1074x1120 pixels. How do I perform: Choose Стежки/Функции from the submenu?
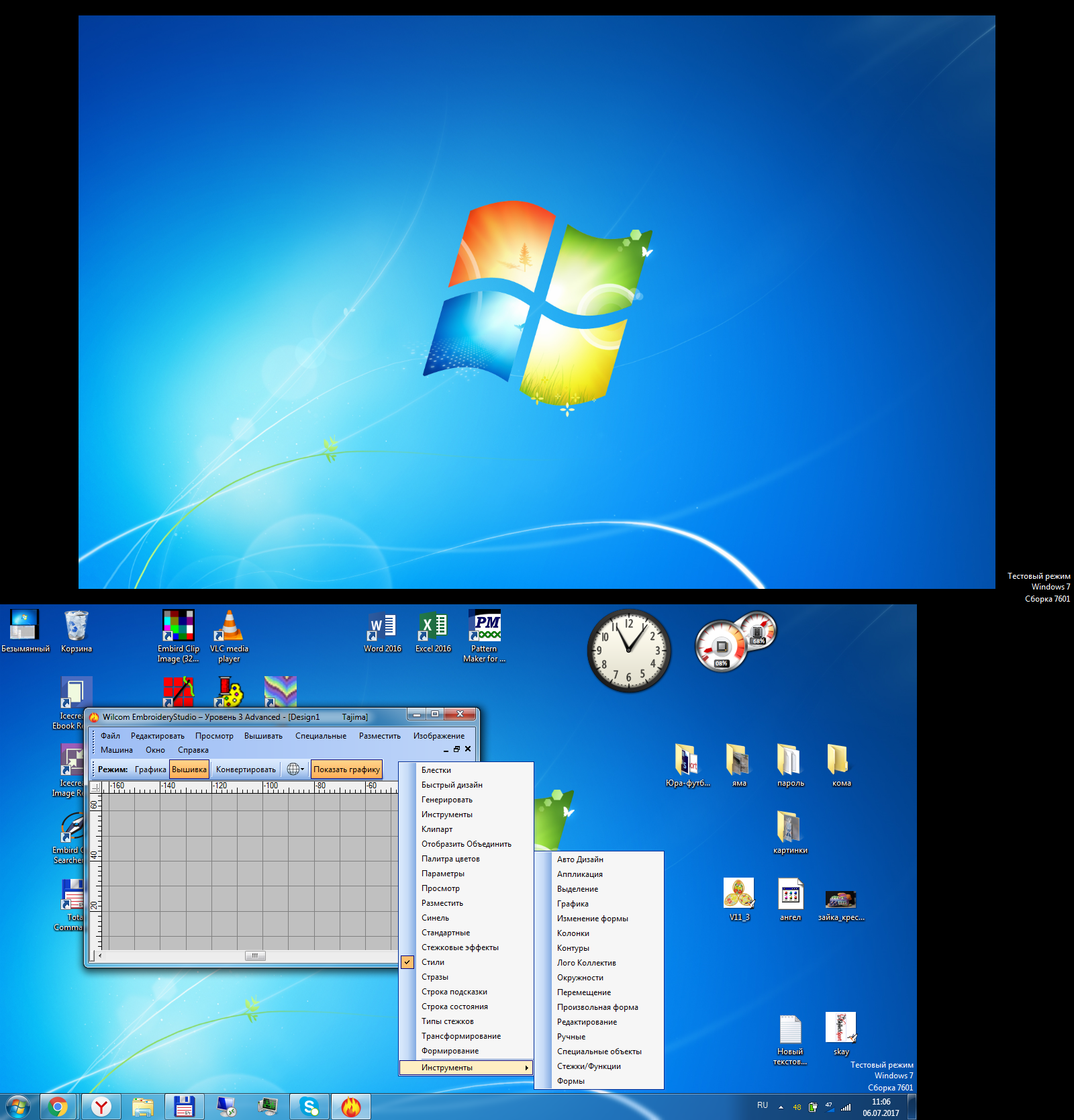[599, 1066]
